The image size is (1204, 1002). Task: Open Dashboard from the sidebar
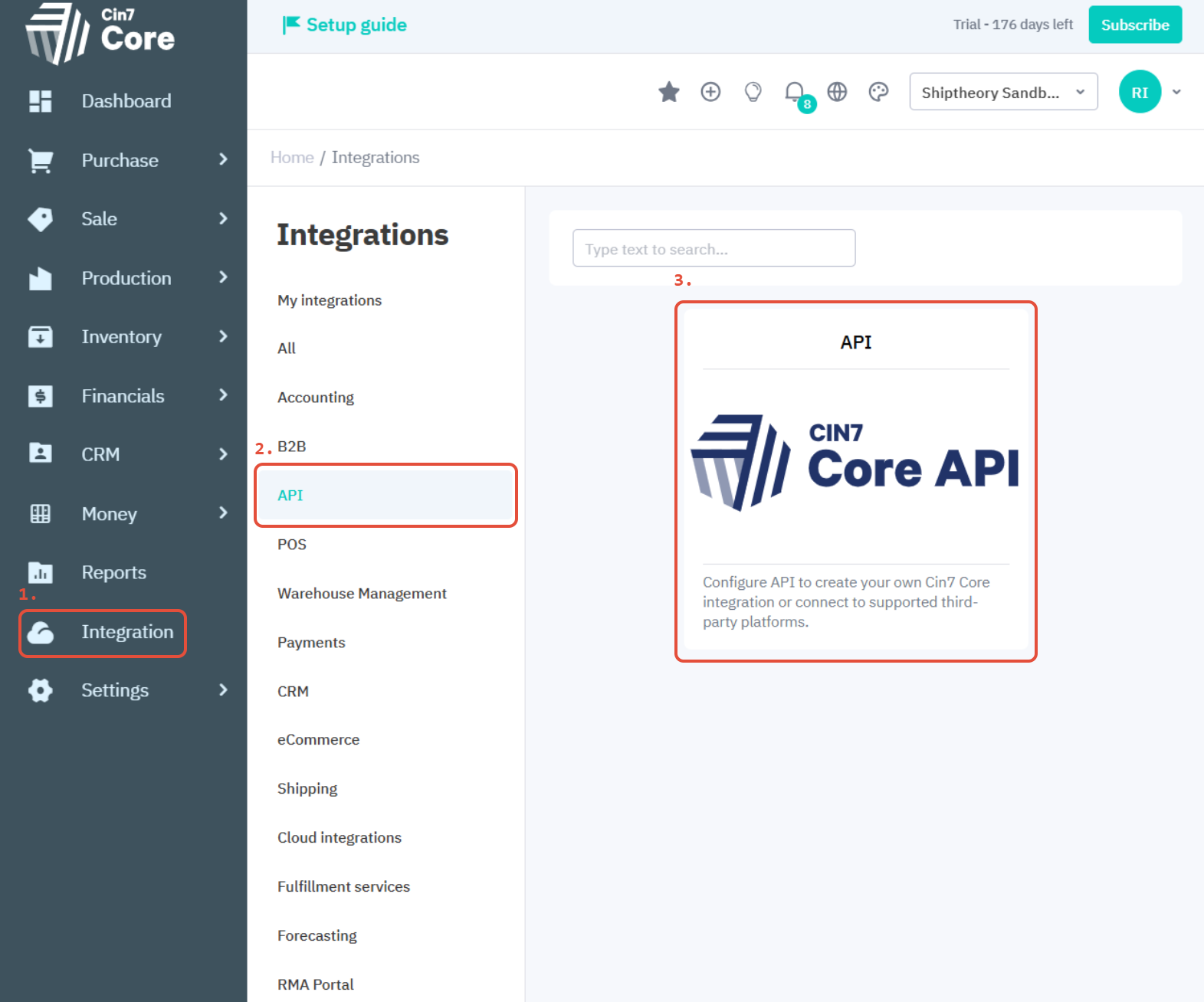[x=126, y=101]
